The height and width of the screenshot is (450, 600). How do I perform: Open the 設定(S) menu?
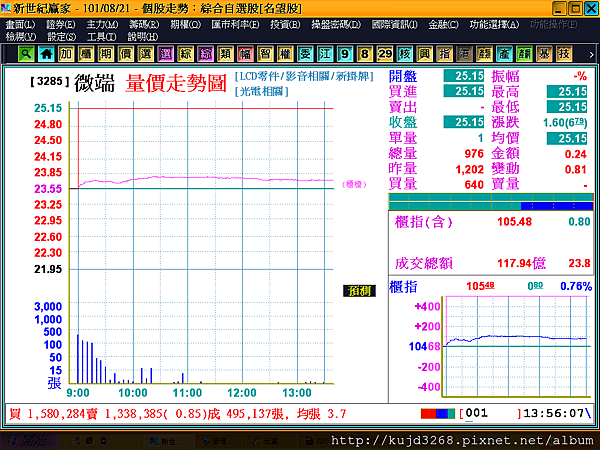(x=62, y=37)
